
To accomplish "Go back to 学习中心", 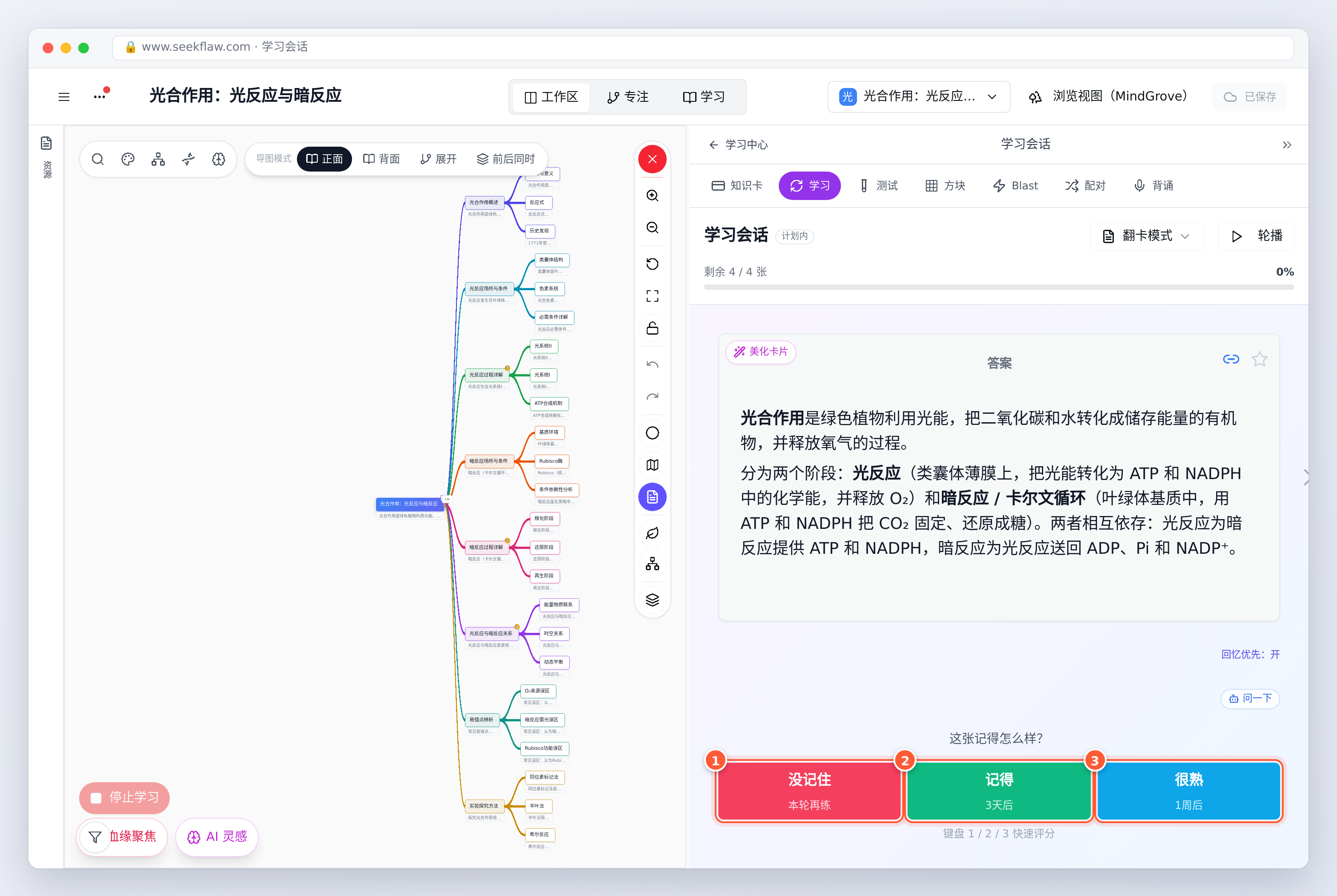I will (738, 145).
